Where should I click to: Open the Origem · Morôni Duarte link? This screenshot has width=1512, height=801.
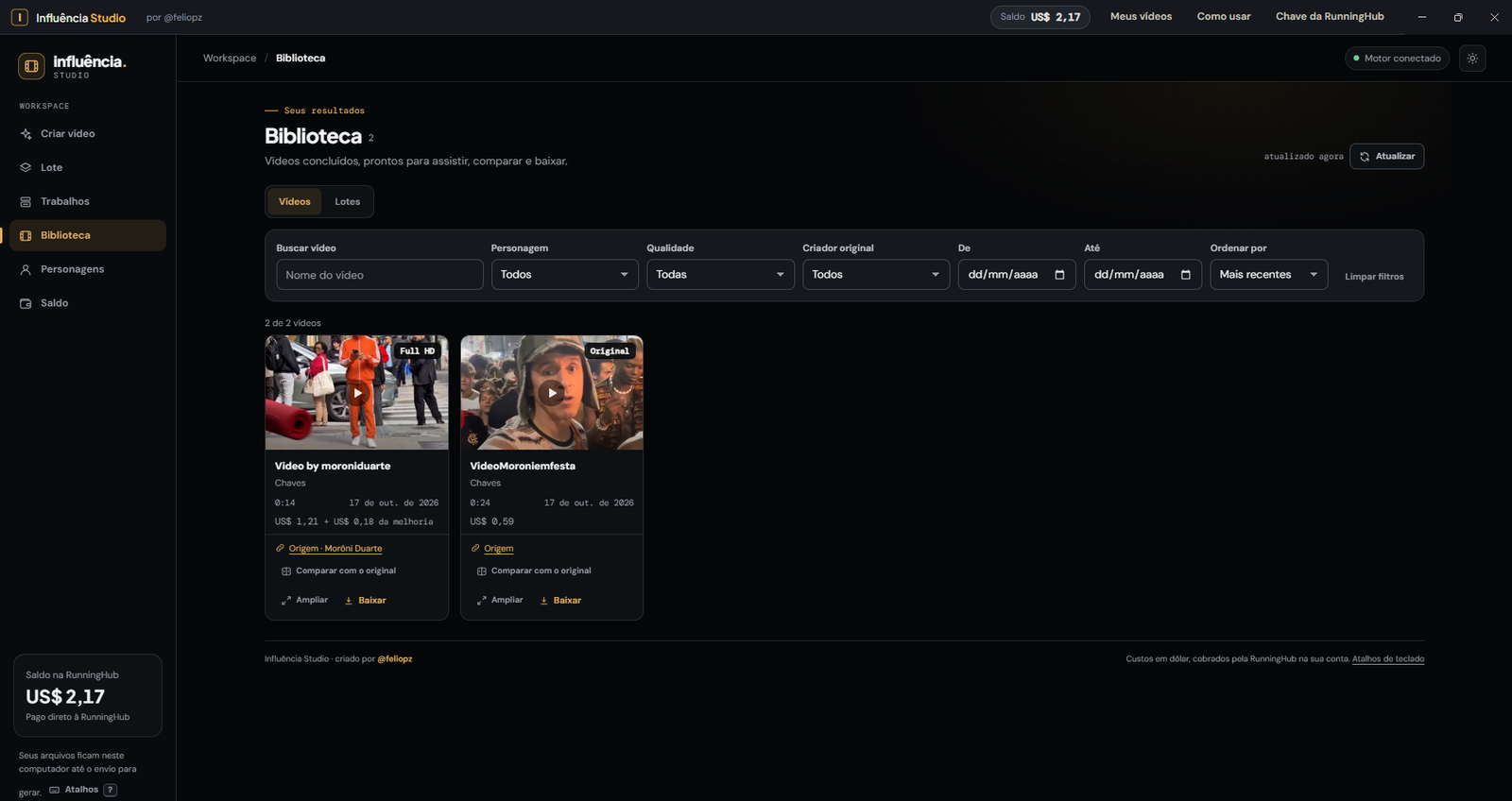coord(335,549)
